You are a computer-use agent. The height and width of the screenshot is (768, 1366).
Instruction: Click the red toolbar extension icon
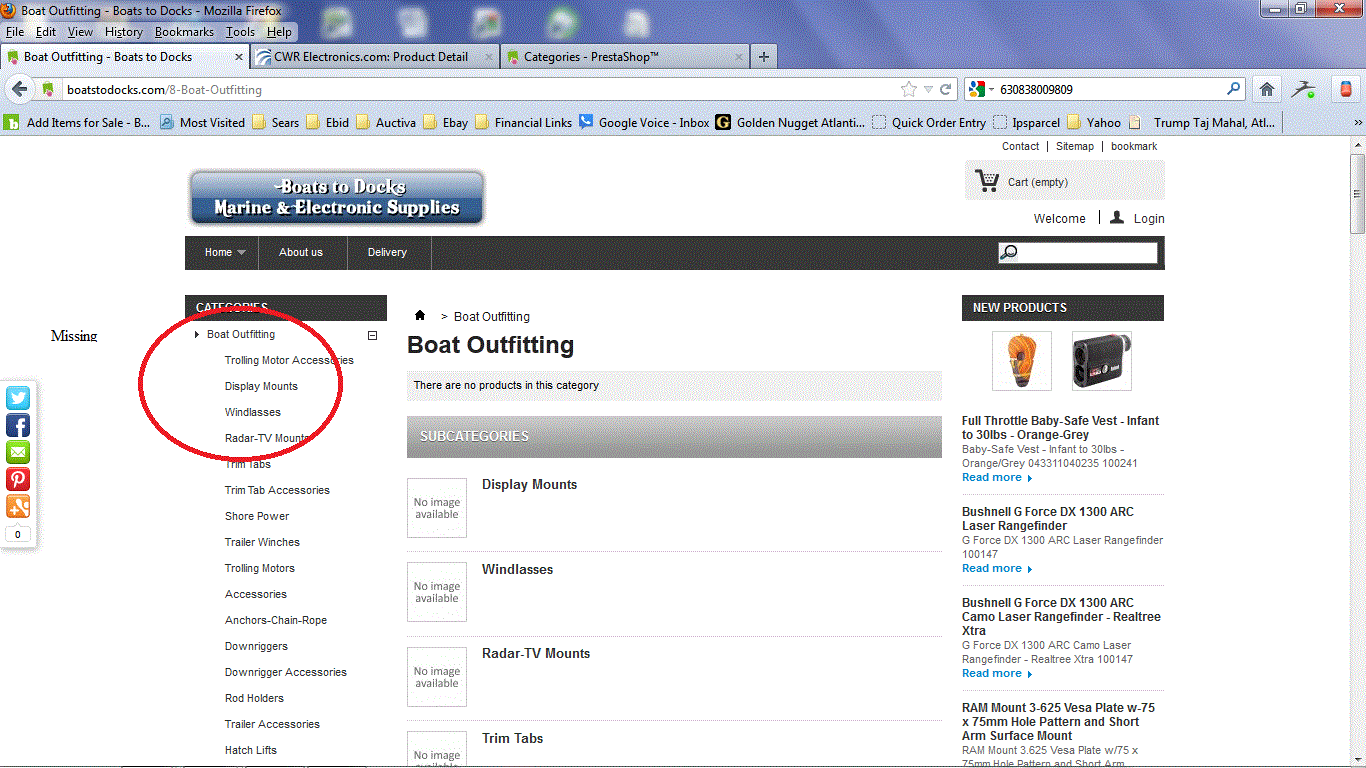1345,89
